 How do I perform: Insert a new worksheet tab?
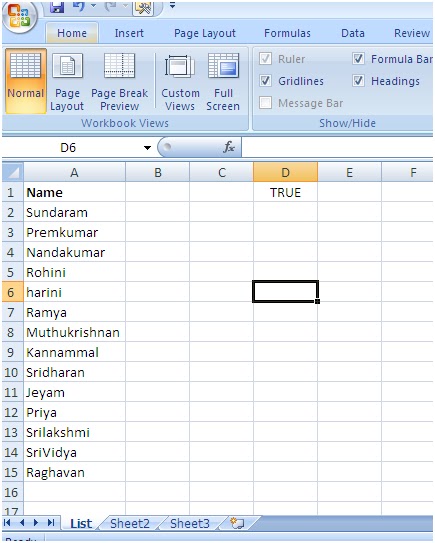pyautogui.click(x=238, y=523)
